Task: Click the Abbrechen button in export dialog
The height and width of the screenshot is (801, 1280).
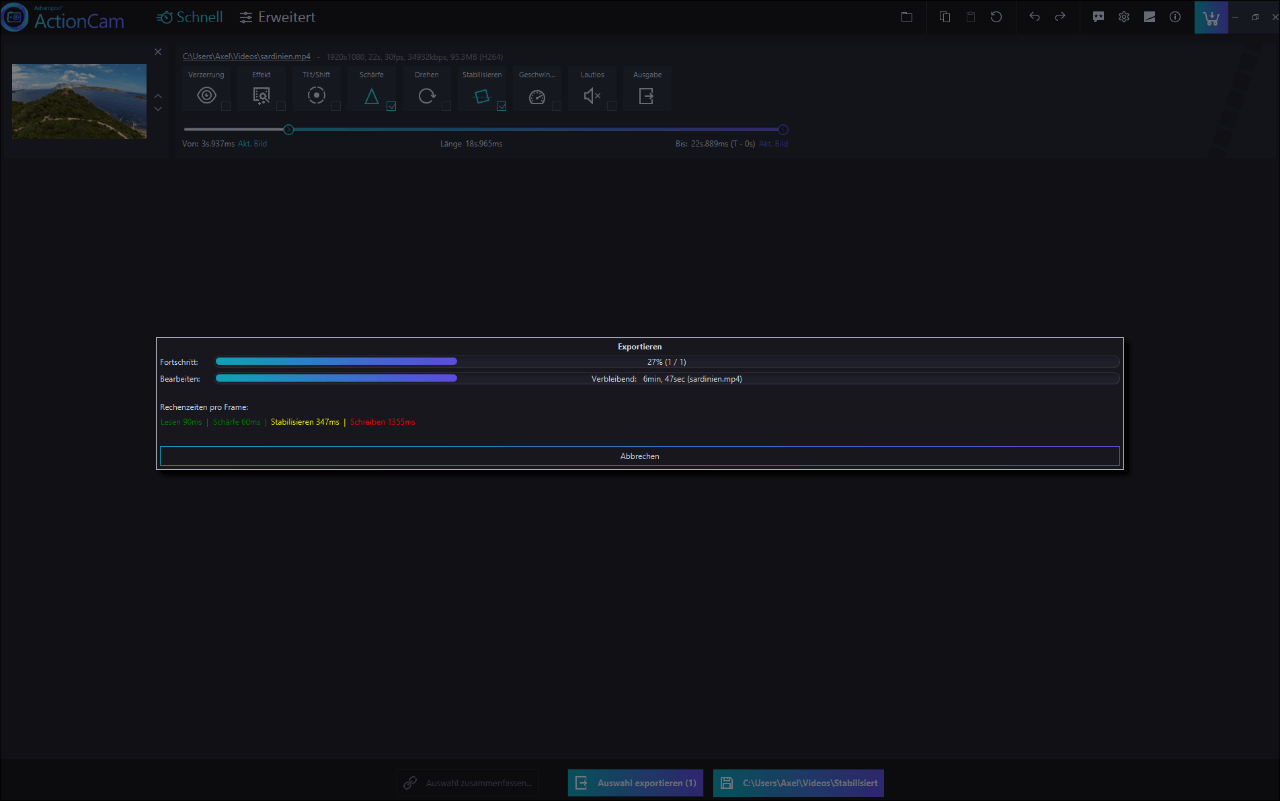Action: [639, 456]
